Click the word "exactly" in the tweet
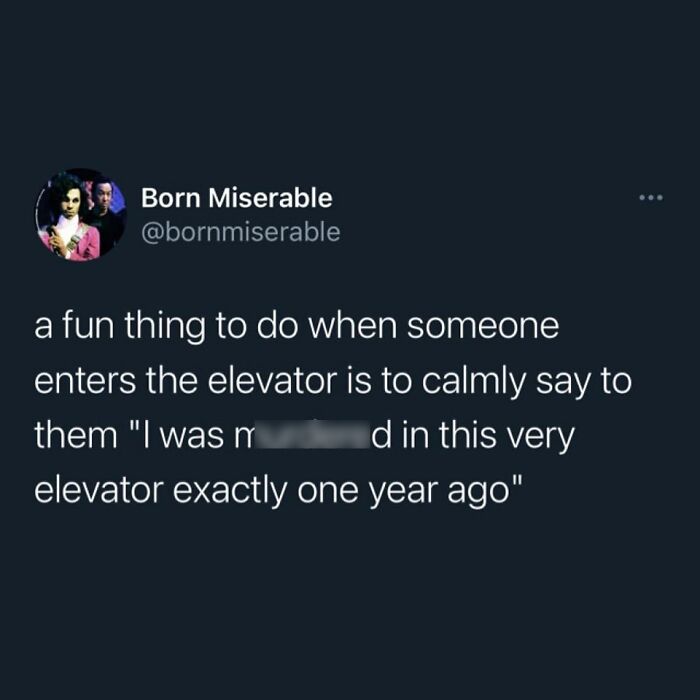Viewport: 700px width, 700px height. [229, 492]
